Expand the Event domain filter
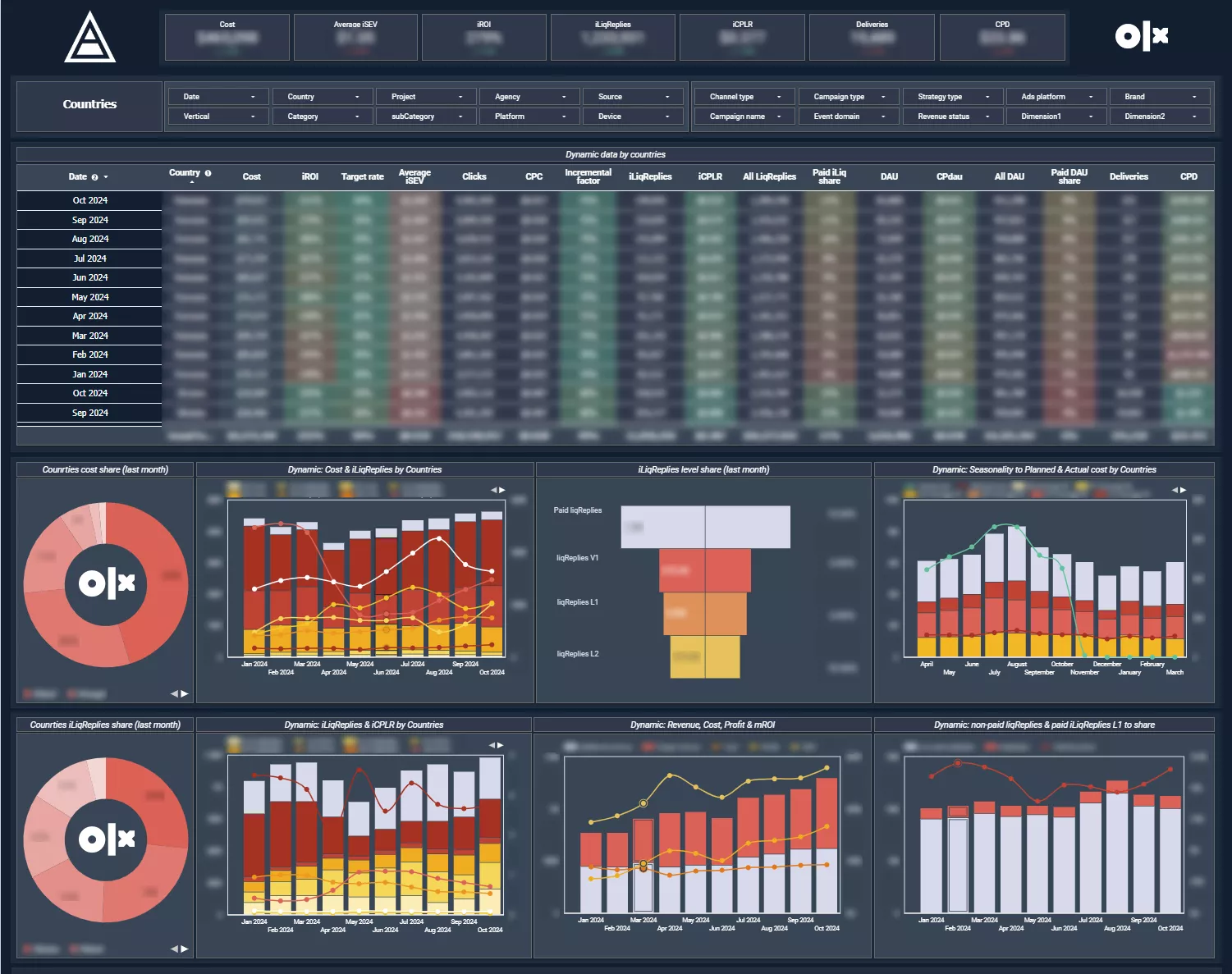1232x974 pixels. click(849, 117)
